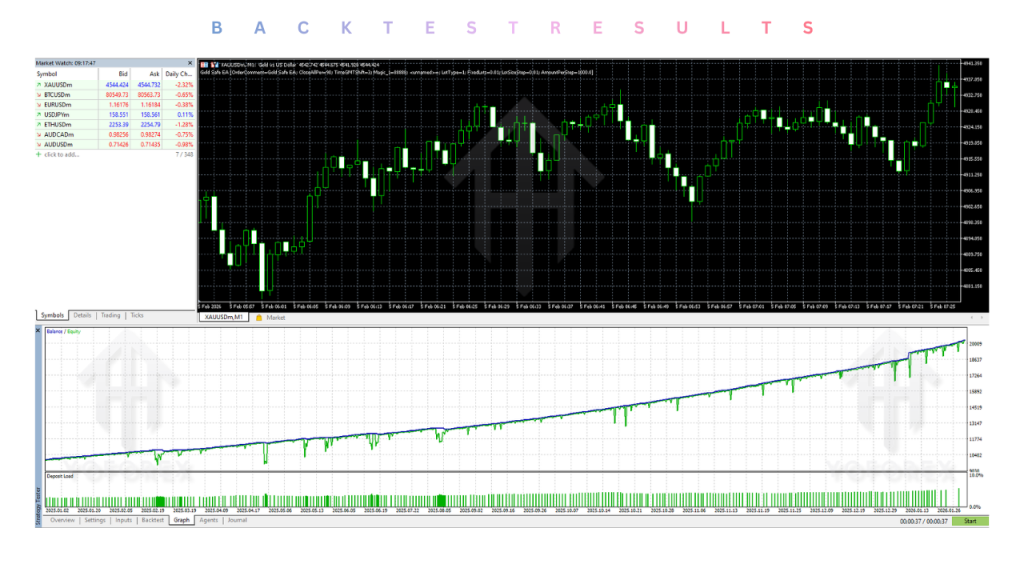The height and width of the screenshot is (576, 1024).
Task: Switch to the Trading tab
Action: 110,315
